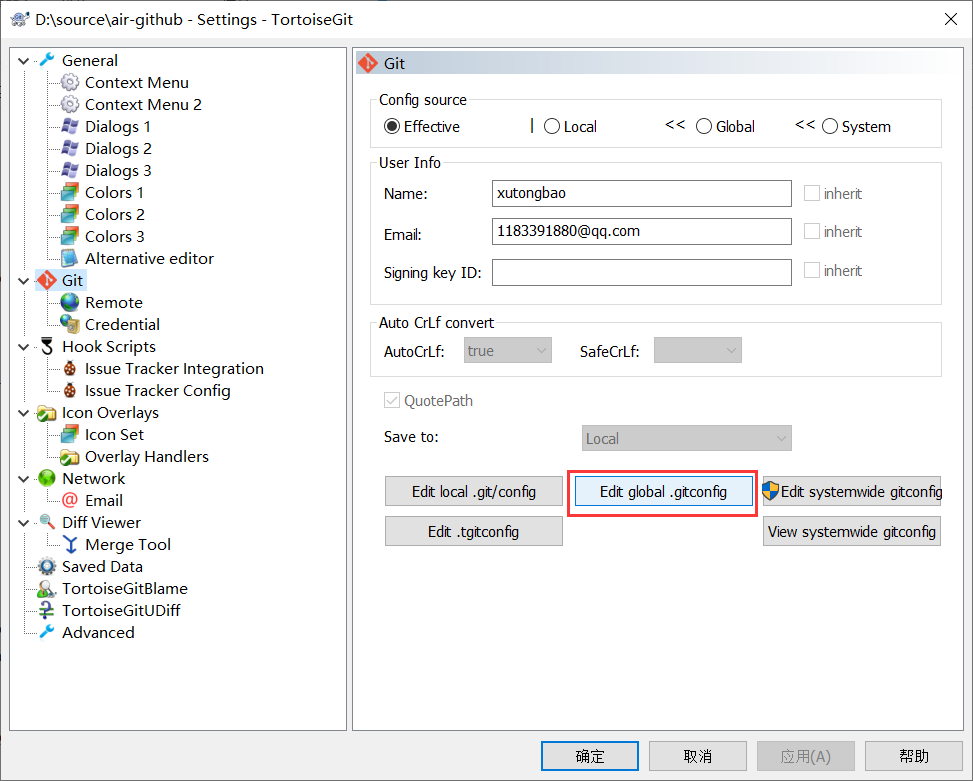Click the Colors 1 palette icon

click(70, 192)
